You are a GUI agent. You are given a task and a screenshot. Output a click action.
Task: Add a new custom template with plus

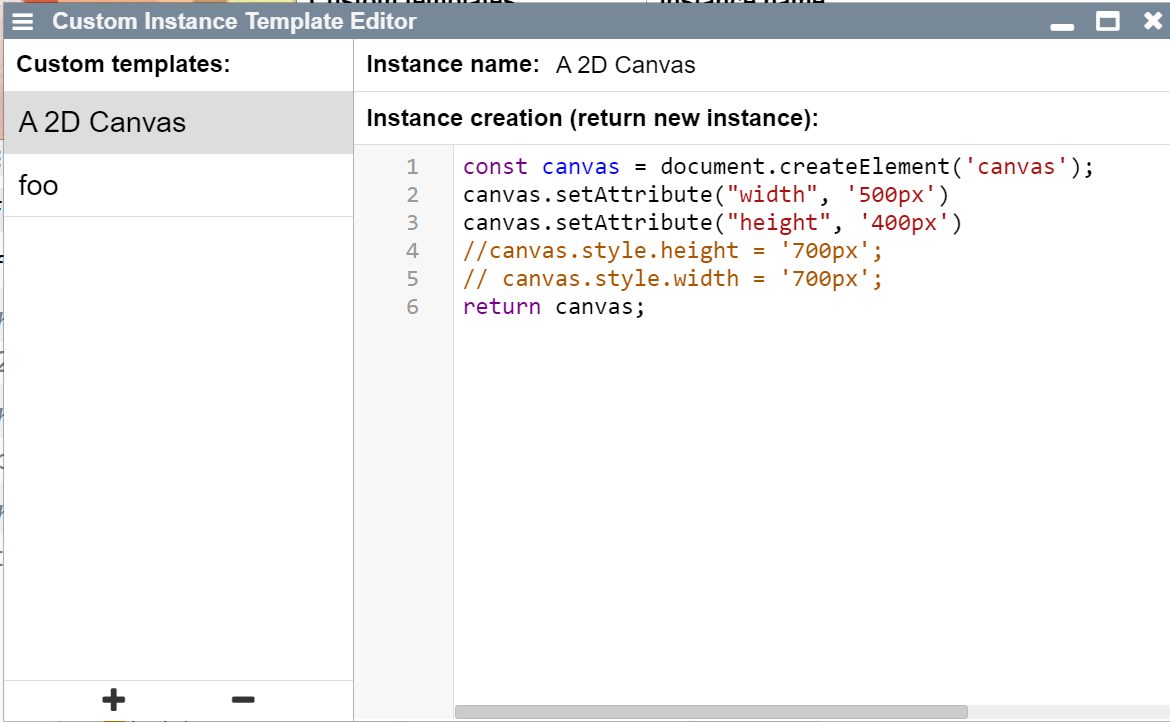click(x=113, y=700)
